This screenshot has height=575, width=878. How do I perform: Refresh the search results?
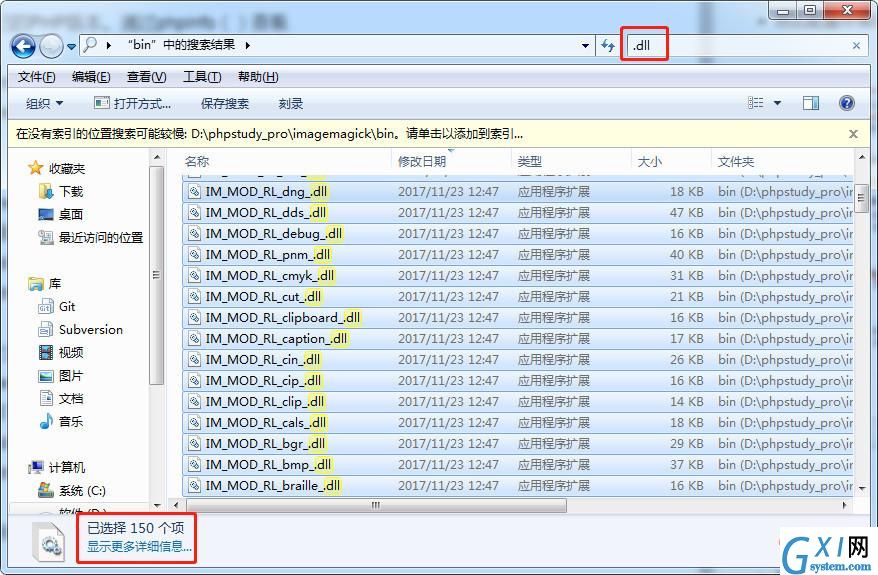(608, 45)
